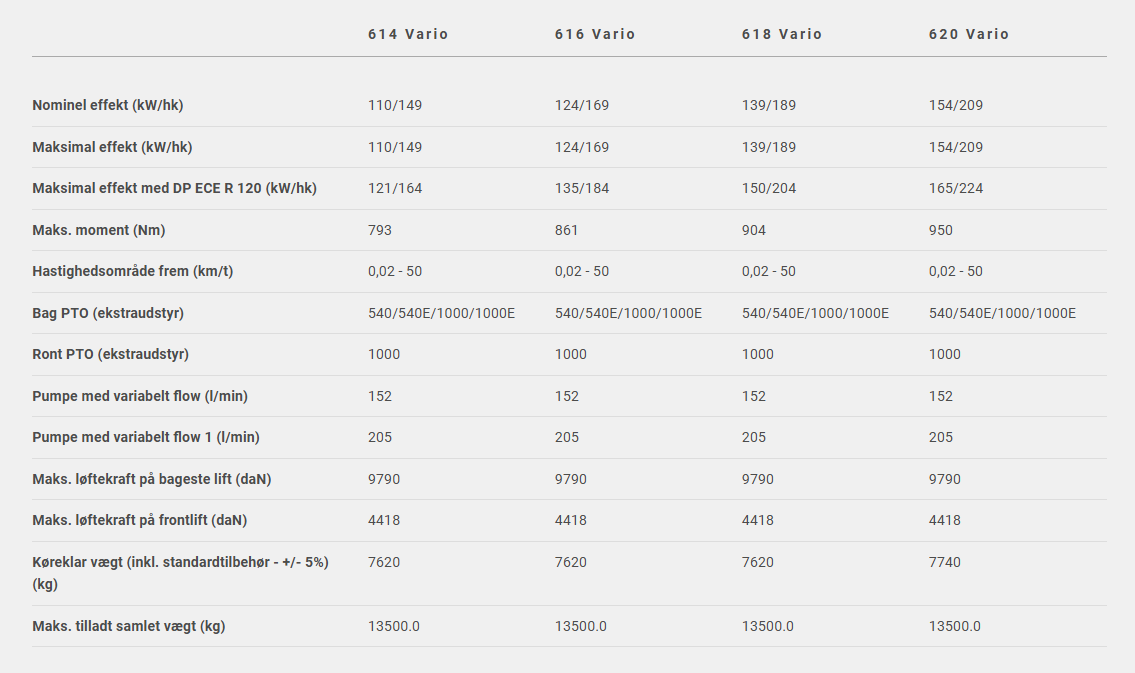Click the Maksimal effekt (kW/hk) row label
The image size is (1135, 673).
pyautogui.click(x=112, y=147)
